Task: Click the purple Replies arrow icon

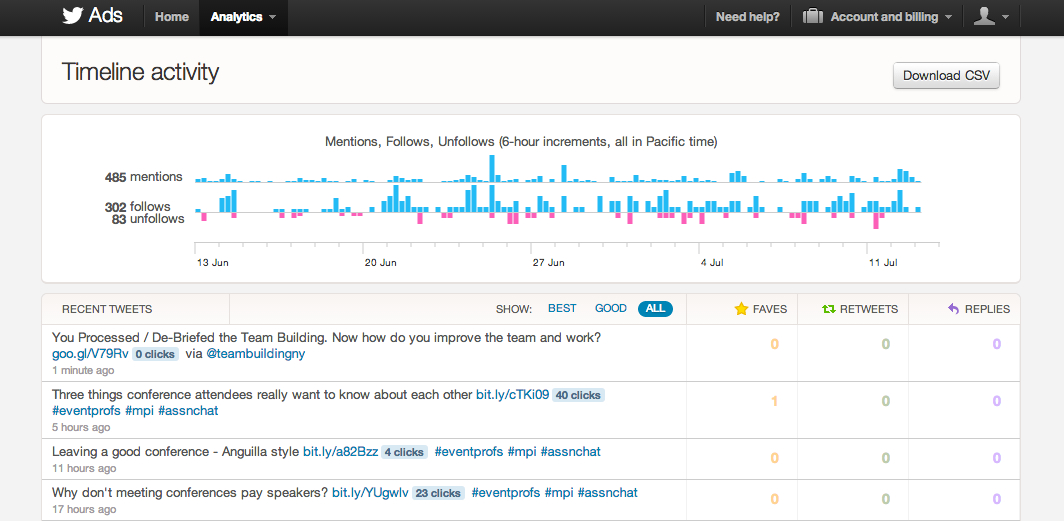Action: point(953,309)
